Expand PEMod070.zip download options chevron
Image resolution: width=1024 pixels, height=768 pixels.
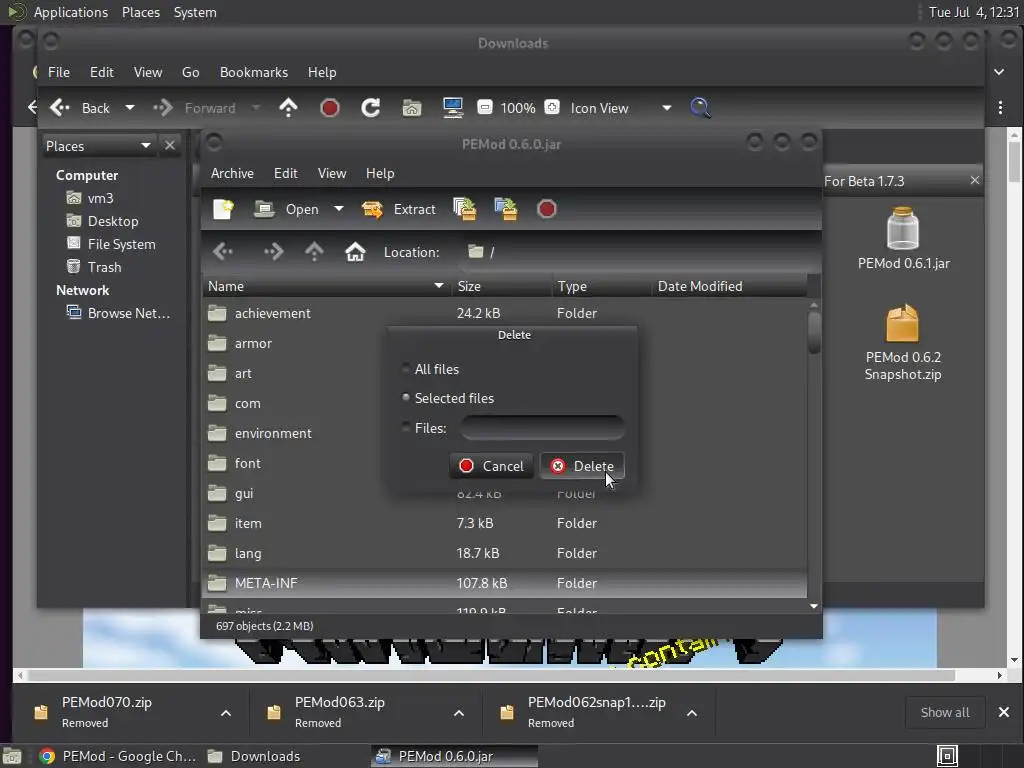coord(226,713)
